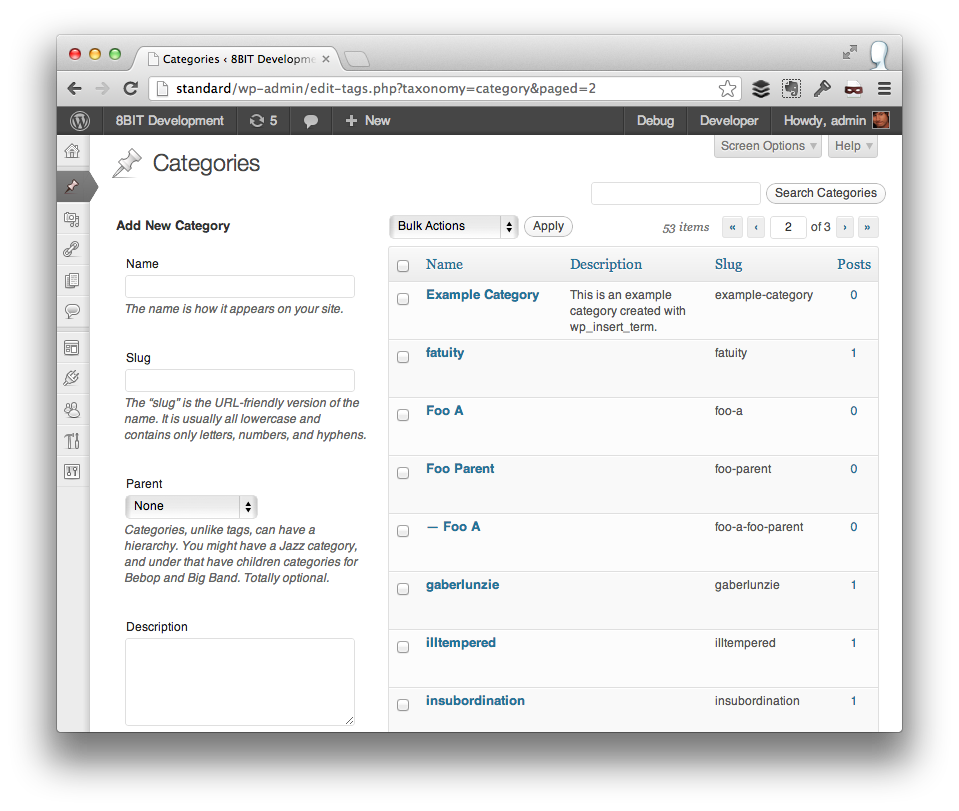Open the Comments bubble sidebar icon
This screenshot has width=959, height=811.
(x=72, y=311)
